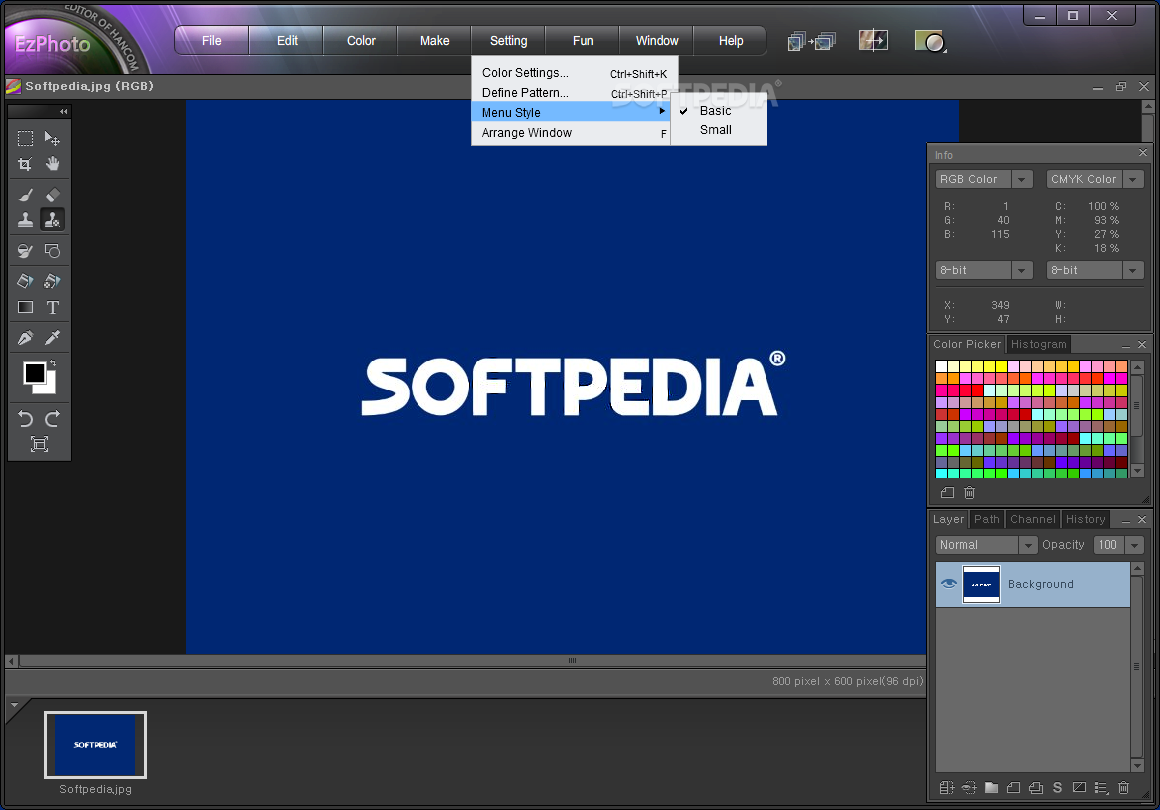
Task: Select the Gradient tool
Action: [x=25, y=307]
